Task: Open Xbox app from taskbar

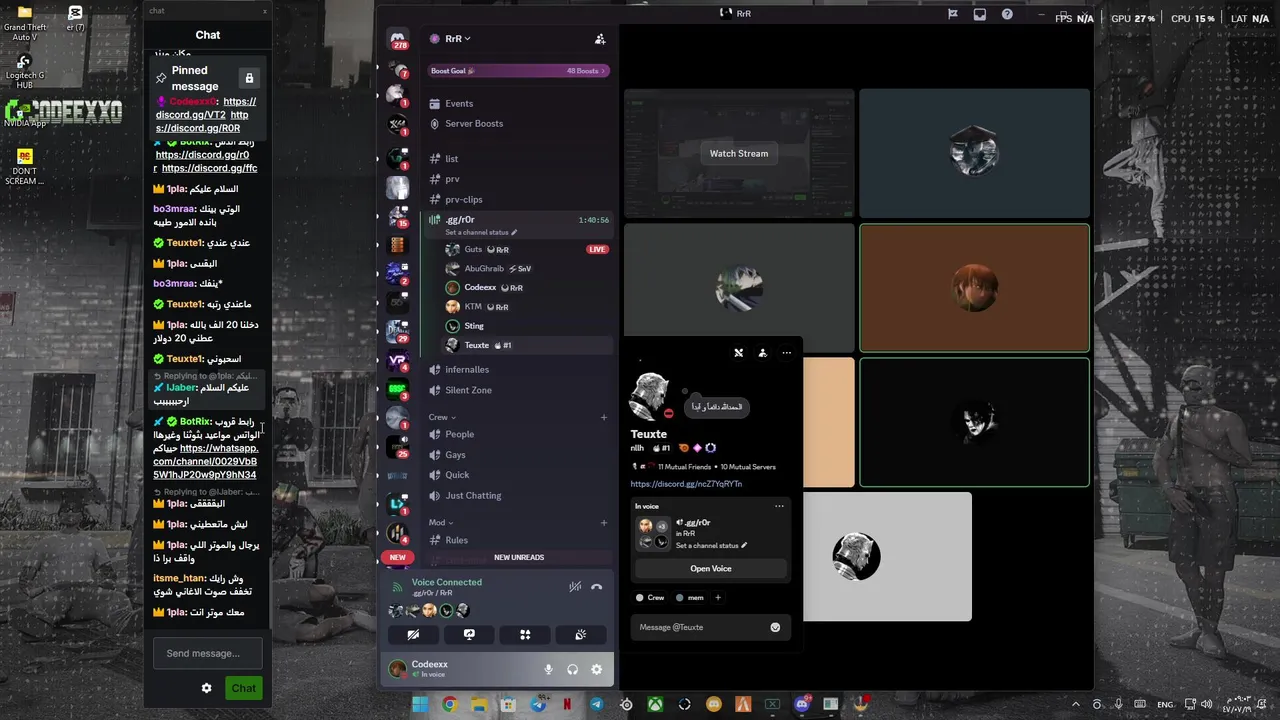Action: (x=655, y=705)
